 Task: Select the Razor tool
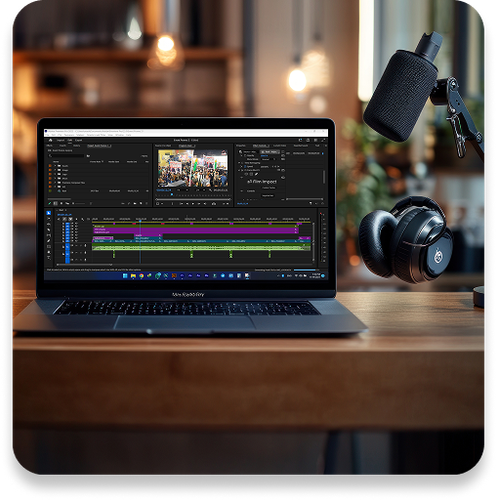coord(49,230)
